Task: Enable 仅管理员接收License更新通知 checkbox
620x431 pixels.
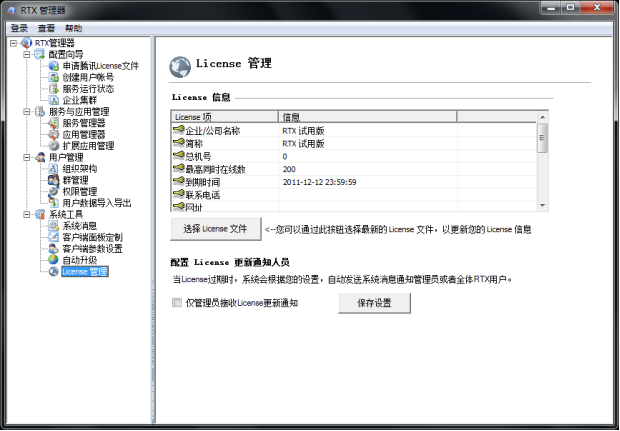Action: [177, 303]
